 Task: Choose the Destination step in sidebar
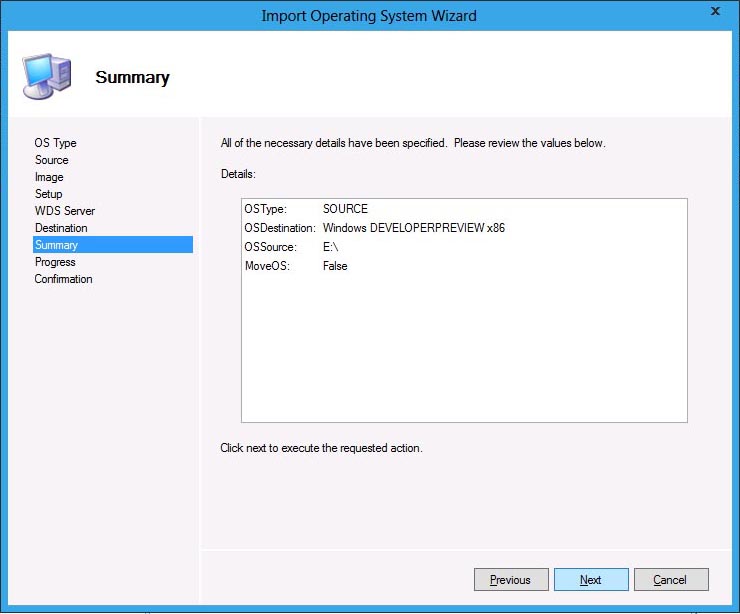[x=61, y=228]
